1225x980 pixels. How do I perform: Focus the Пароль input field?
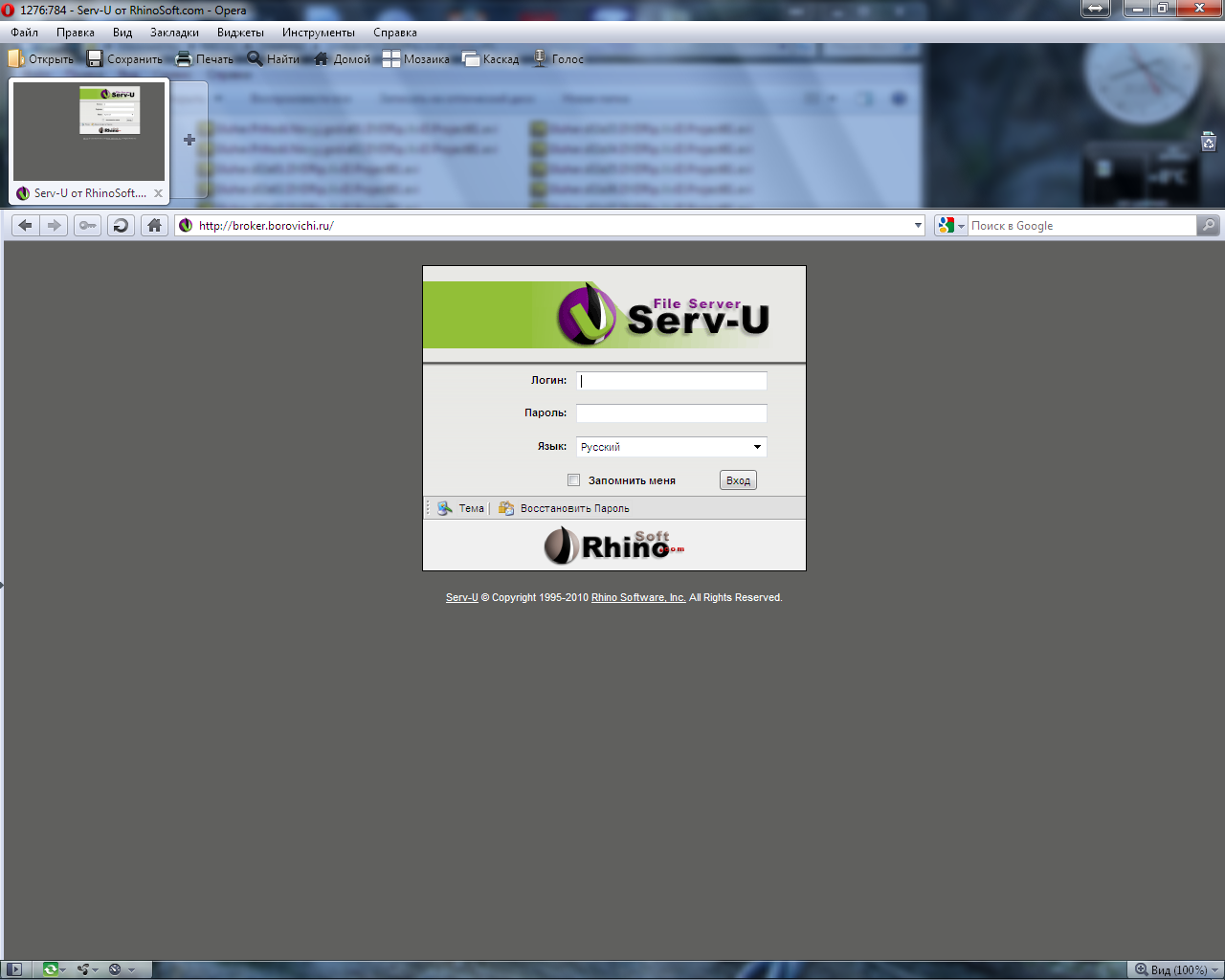tap(672, 413)
